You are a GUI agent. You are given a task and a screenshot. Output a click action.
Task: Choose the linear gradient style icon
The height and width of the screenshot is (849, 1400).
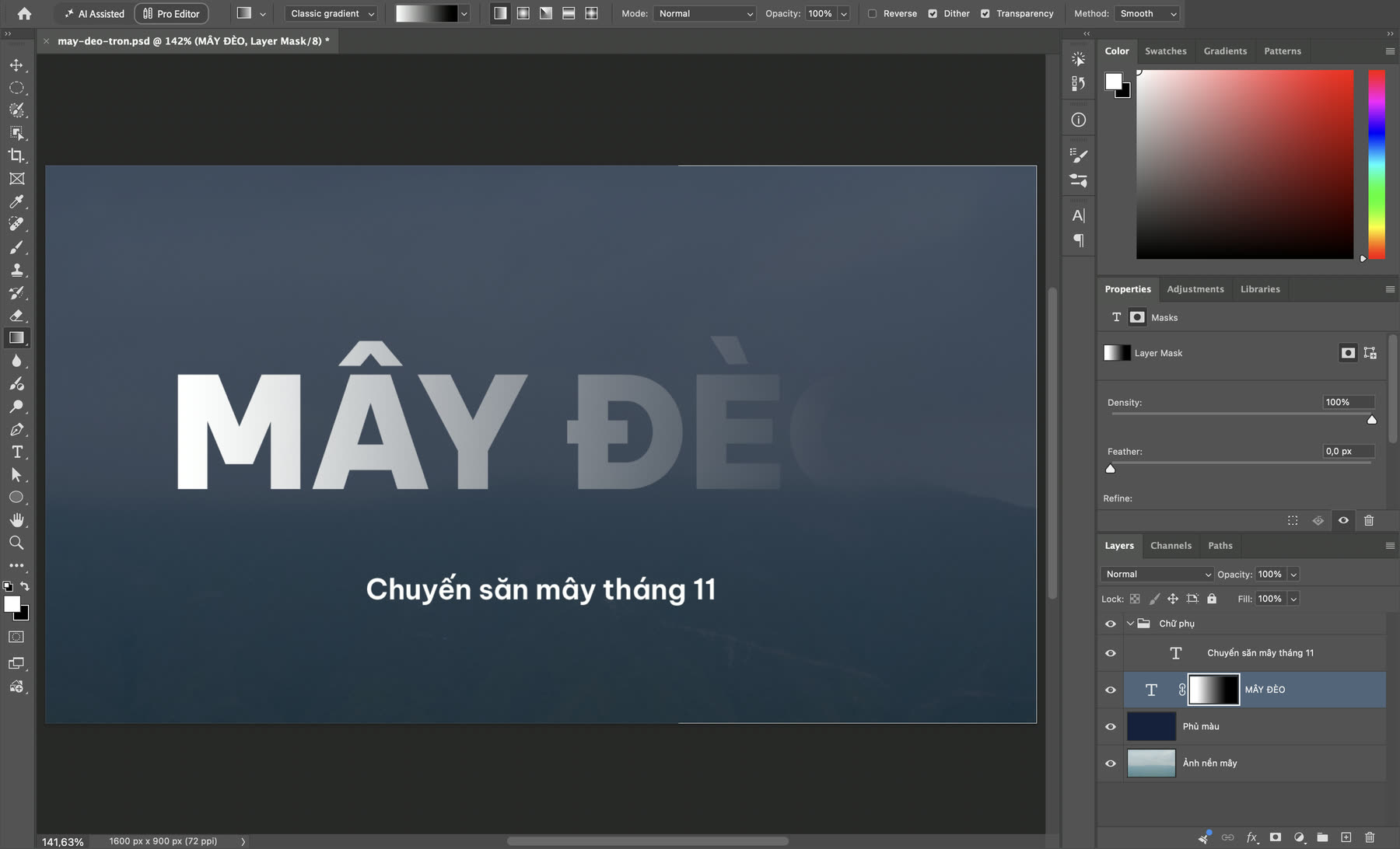coord(500,13)
